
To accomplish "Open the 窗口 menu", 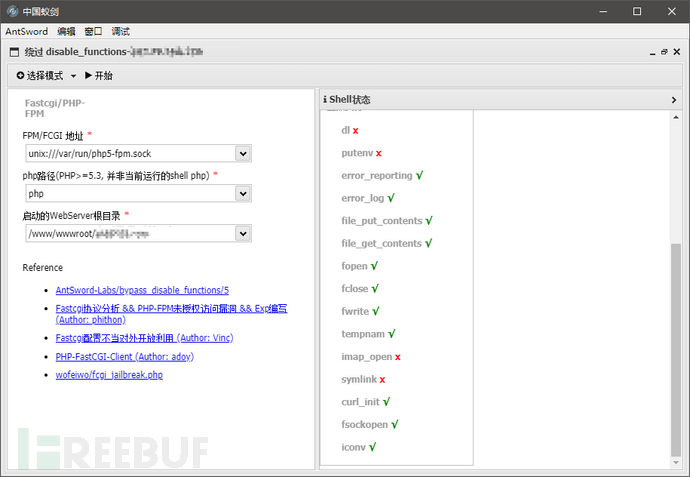I will point(93,31).
